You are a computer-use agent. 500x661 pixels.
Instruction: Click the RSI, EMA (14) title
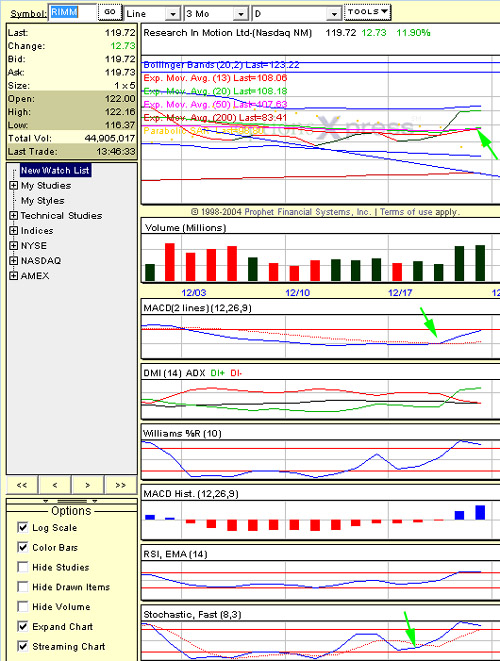click(x=175, y=554)
